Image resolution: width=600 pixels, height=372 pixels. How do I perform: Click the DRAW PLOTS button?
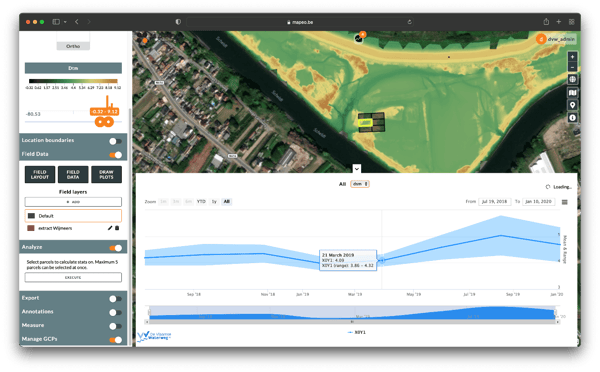pos(106,175)
